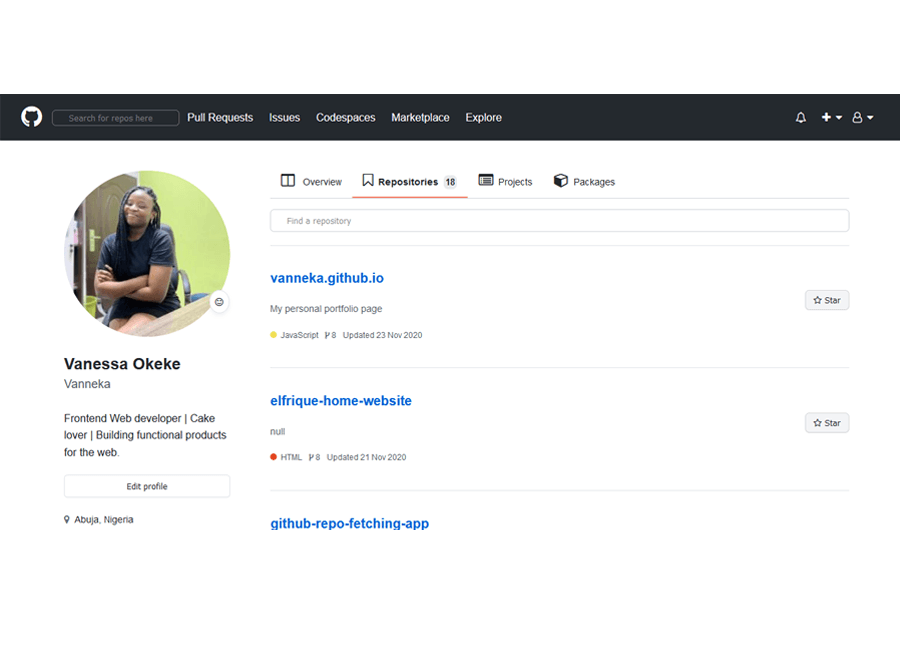
Task: Click the null description under elfrique-home-website
Action: coord(277,432)
